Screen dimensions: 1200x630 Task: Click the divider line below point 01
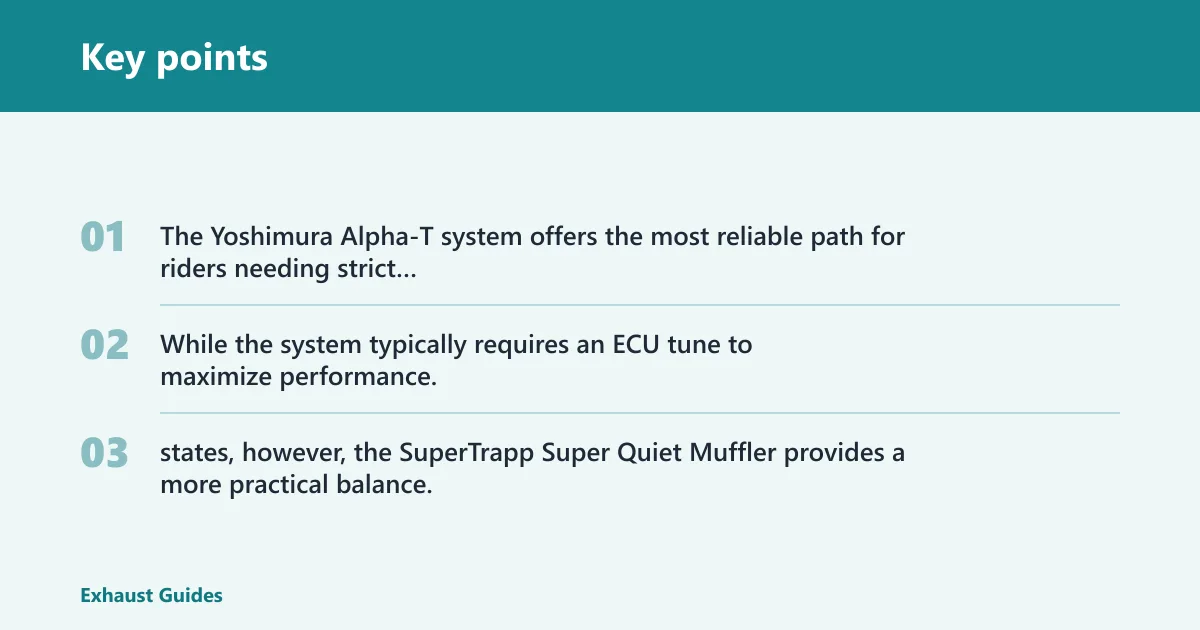coord(640,305)
